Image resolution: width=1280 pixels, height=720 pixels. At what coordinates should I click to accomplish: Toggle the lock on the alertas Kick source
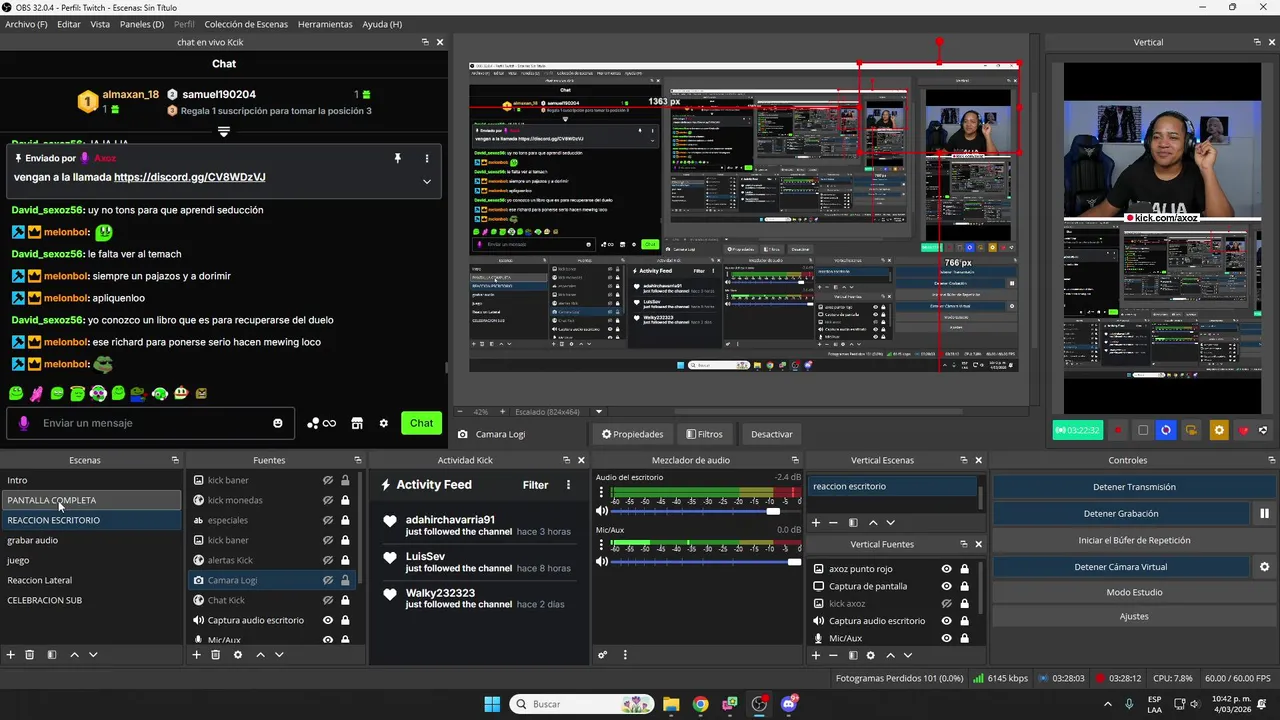tap(345, 560)
